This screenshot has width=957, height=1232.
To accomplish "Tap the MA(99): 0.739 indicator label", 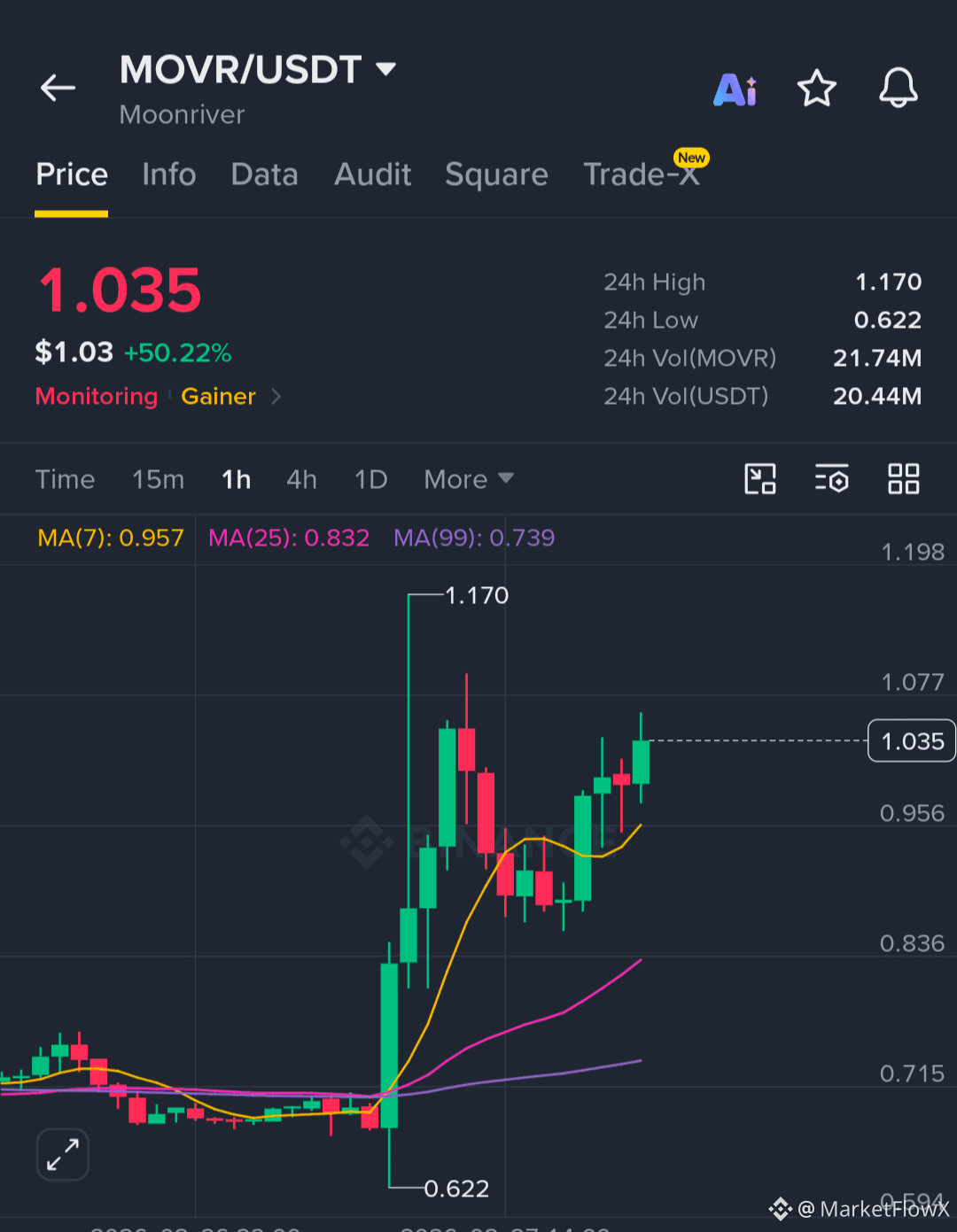I will (x=474, y=538).
